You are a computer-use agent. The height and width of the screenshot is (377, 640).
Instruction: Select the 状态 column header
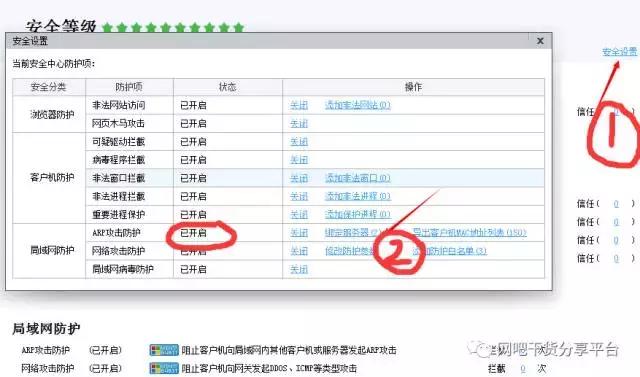point(227,87)
